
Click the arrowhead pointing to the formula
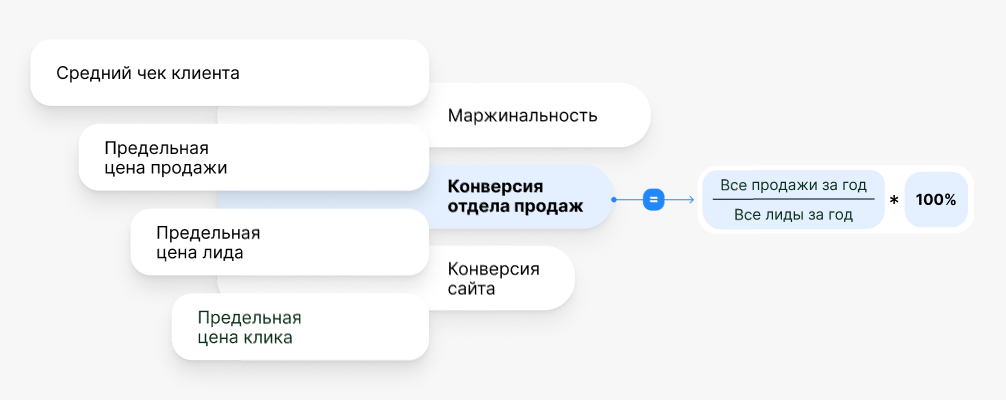(x=691, y=200)
